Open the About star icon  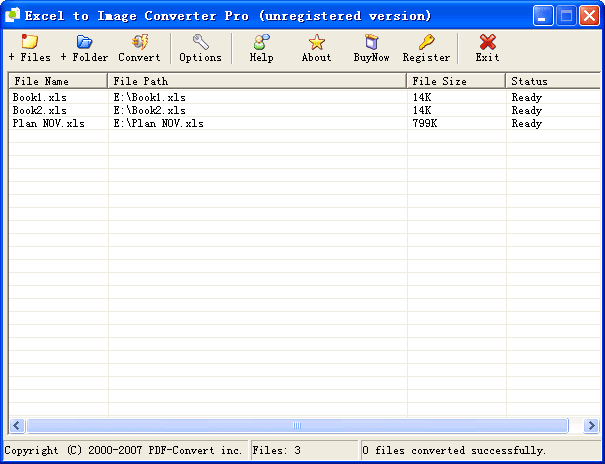pyautogui.click(x=316, y=42)
